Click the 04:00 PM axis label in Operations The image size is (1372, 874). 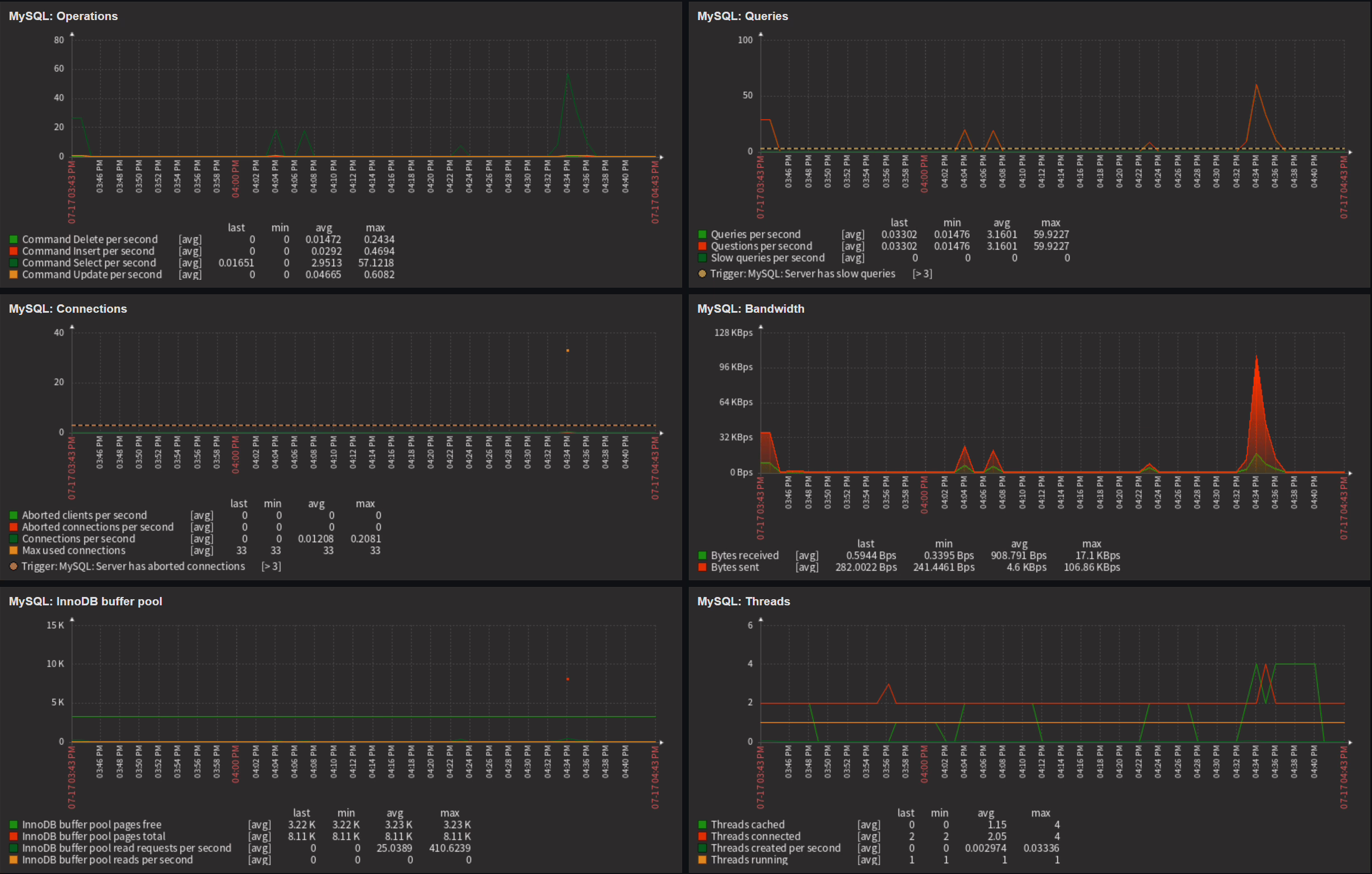235,179
